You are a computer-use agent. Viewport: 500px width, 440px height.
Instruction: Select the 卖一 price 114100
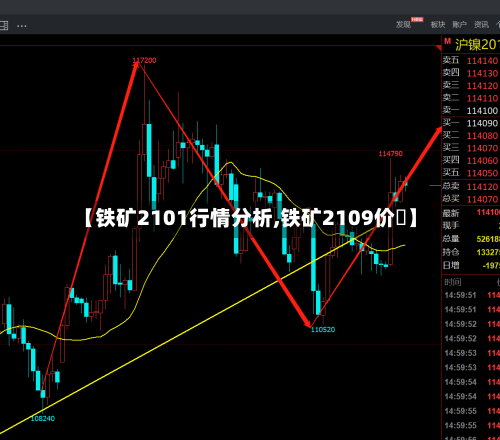click(482, 110)
